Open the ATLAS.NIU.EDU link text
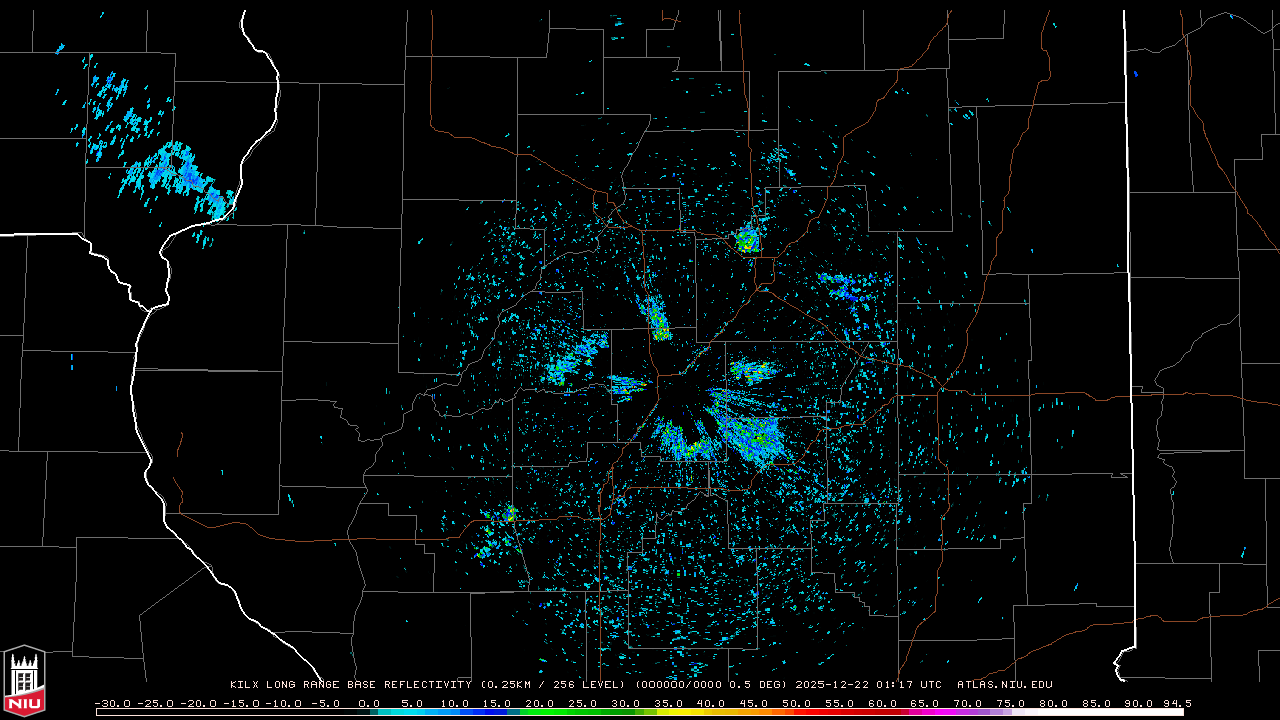The width and height of the screenshot is (1280, 720). (1004, 685)
